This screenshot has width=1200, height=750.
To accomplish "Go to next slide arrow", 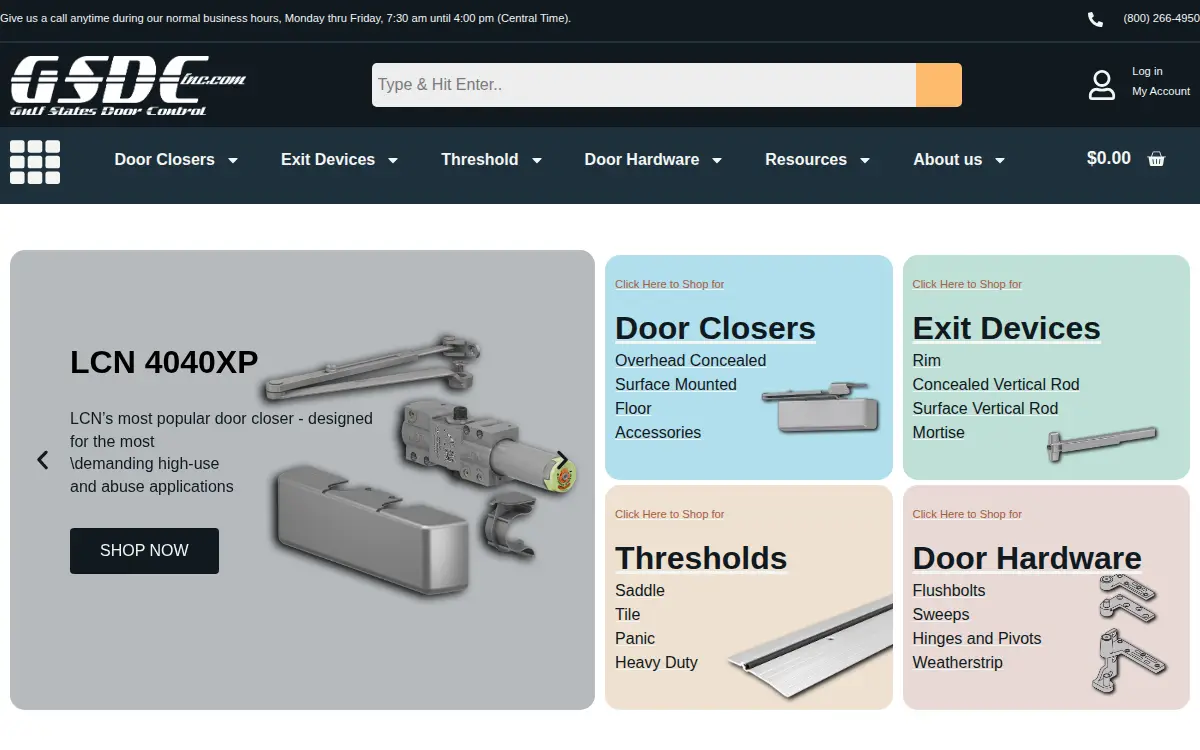I will click(562, 460).
